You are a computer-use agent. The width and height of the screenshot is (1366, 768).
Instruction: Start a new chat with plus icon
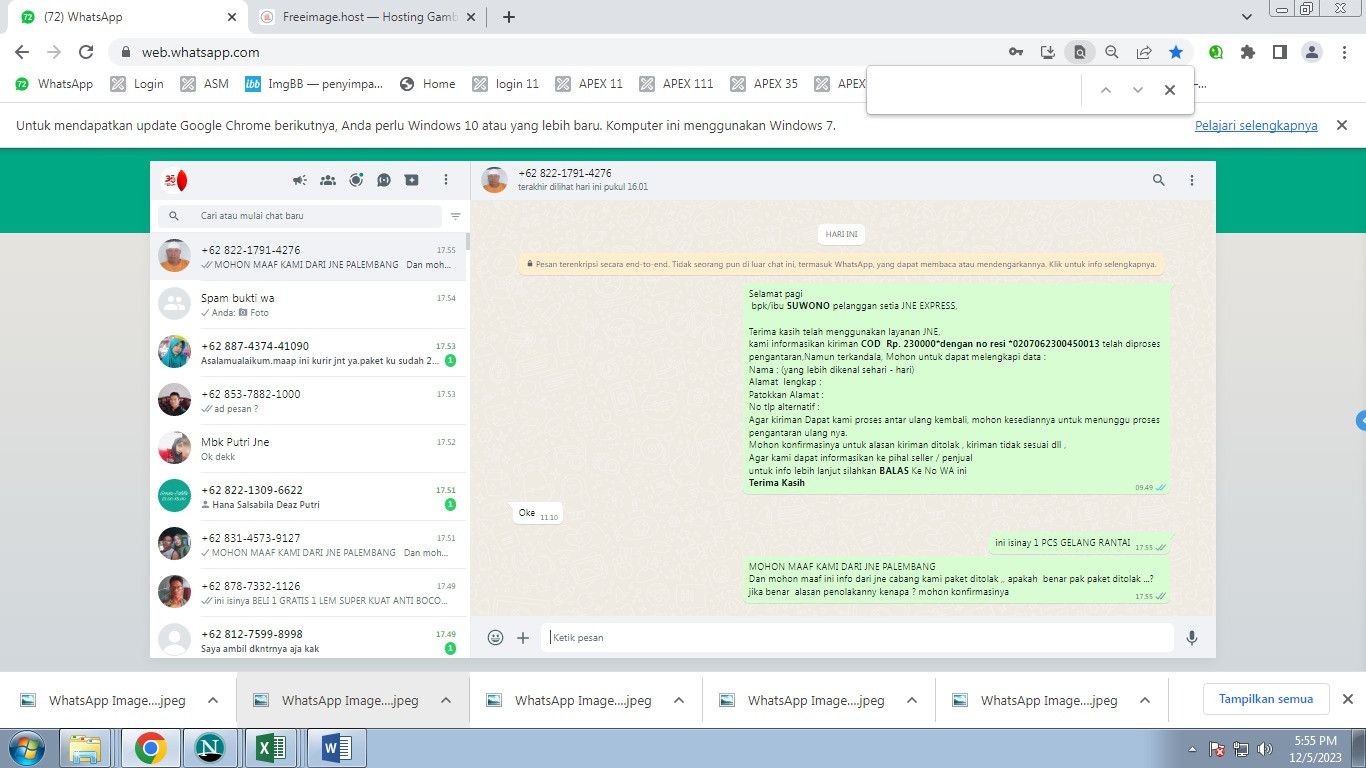(x=411, y=180)
